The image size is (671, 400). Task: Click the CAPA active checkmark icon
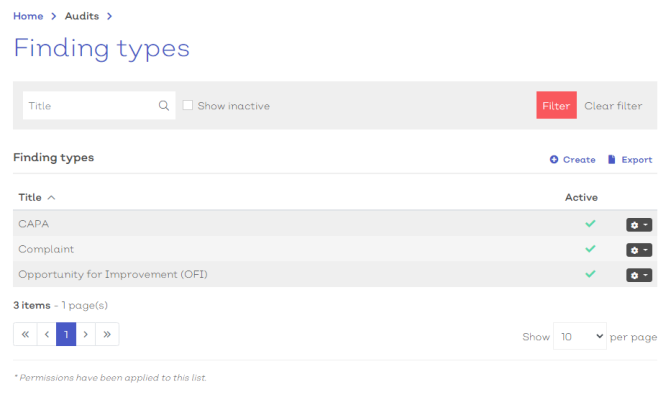coord(590,224)
